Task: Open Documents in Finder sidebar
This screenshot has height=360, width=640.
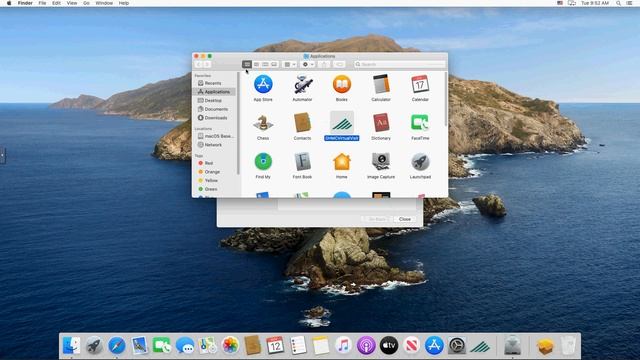Action: [x=214, y=109]
